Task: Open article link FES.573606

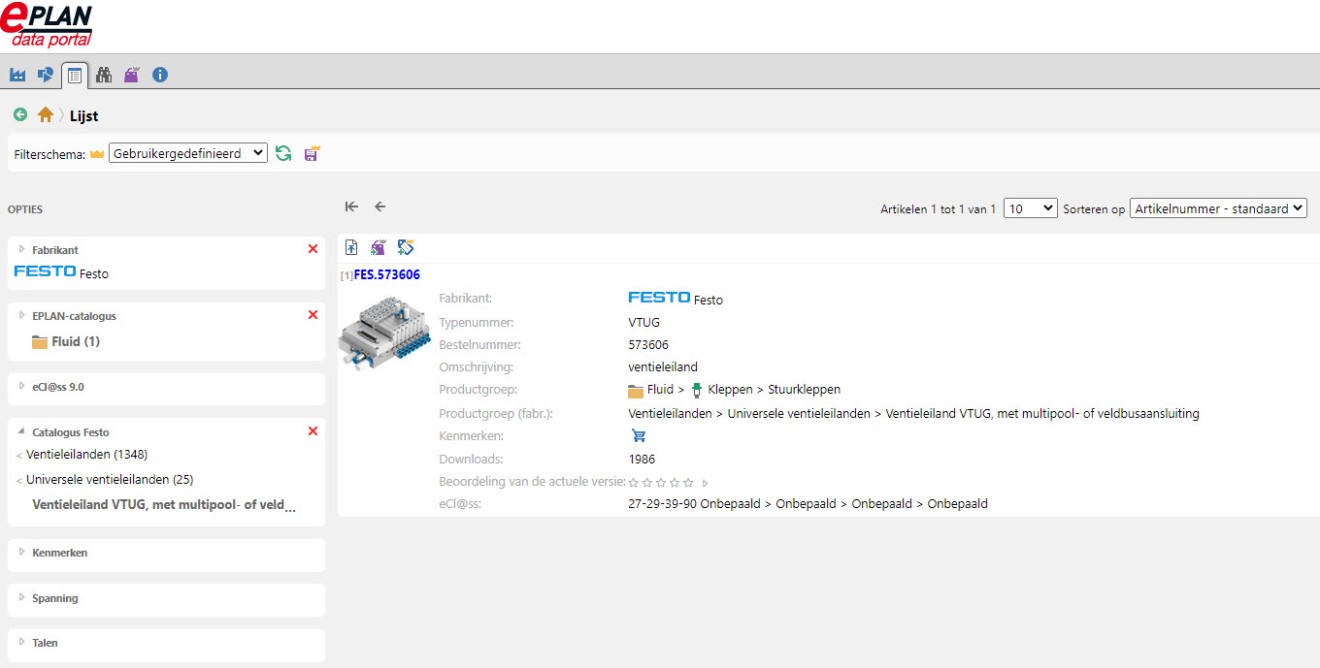Action: click(386, 275)
